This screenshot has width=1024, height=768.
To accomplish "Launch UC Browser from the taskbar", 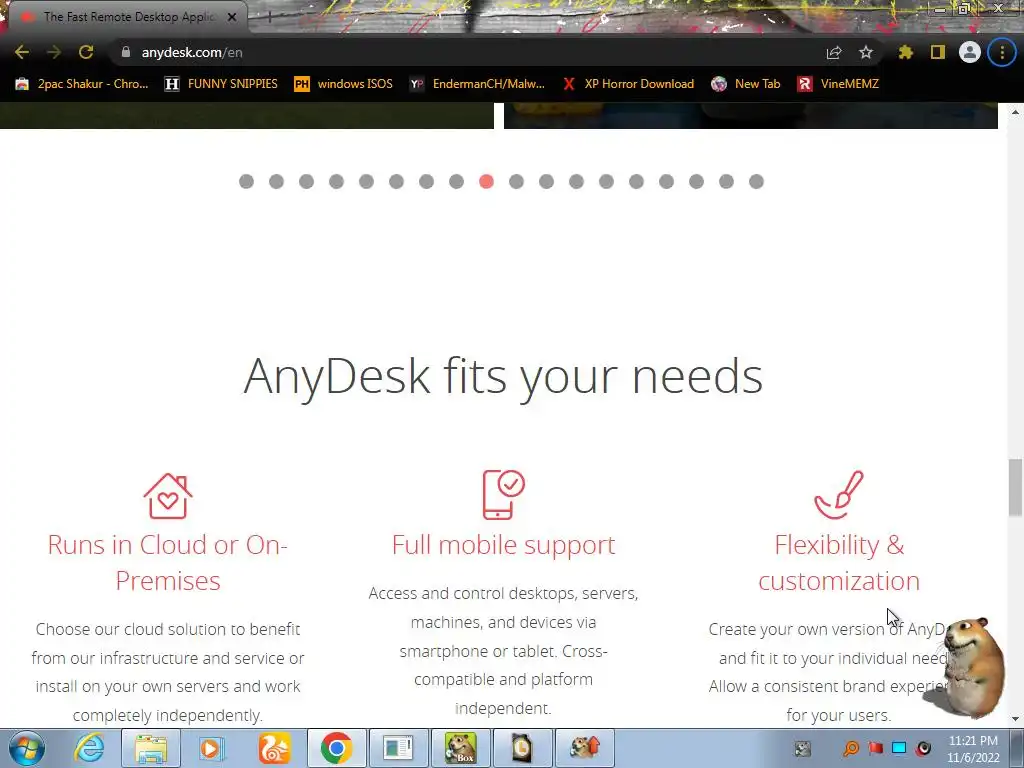I will tap(274, 748).
